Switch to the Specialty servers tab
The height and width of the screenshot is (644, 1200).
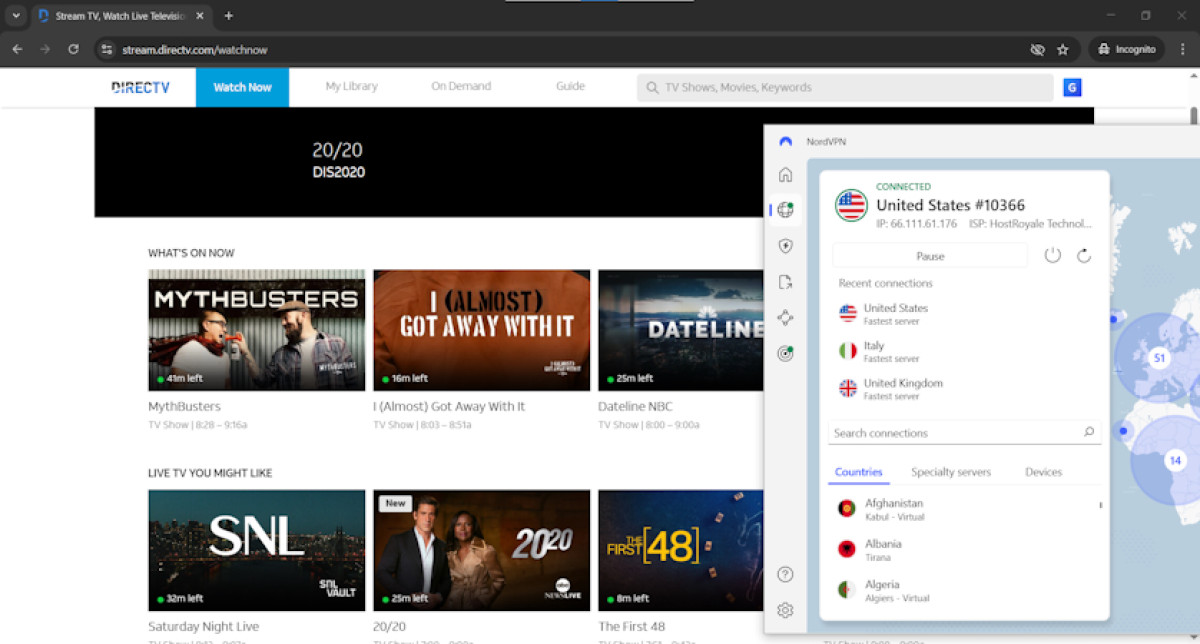[951, 472]
